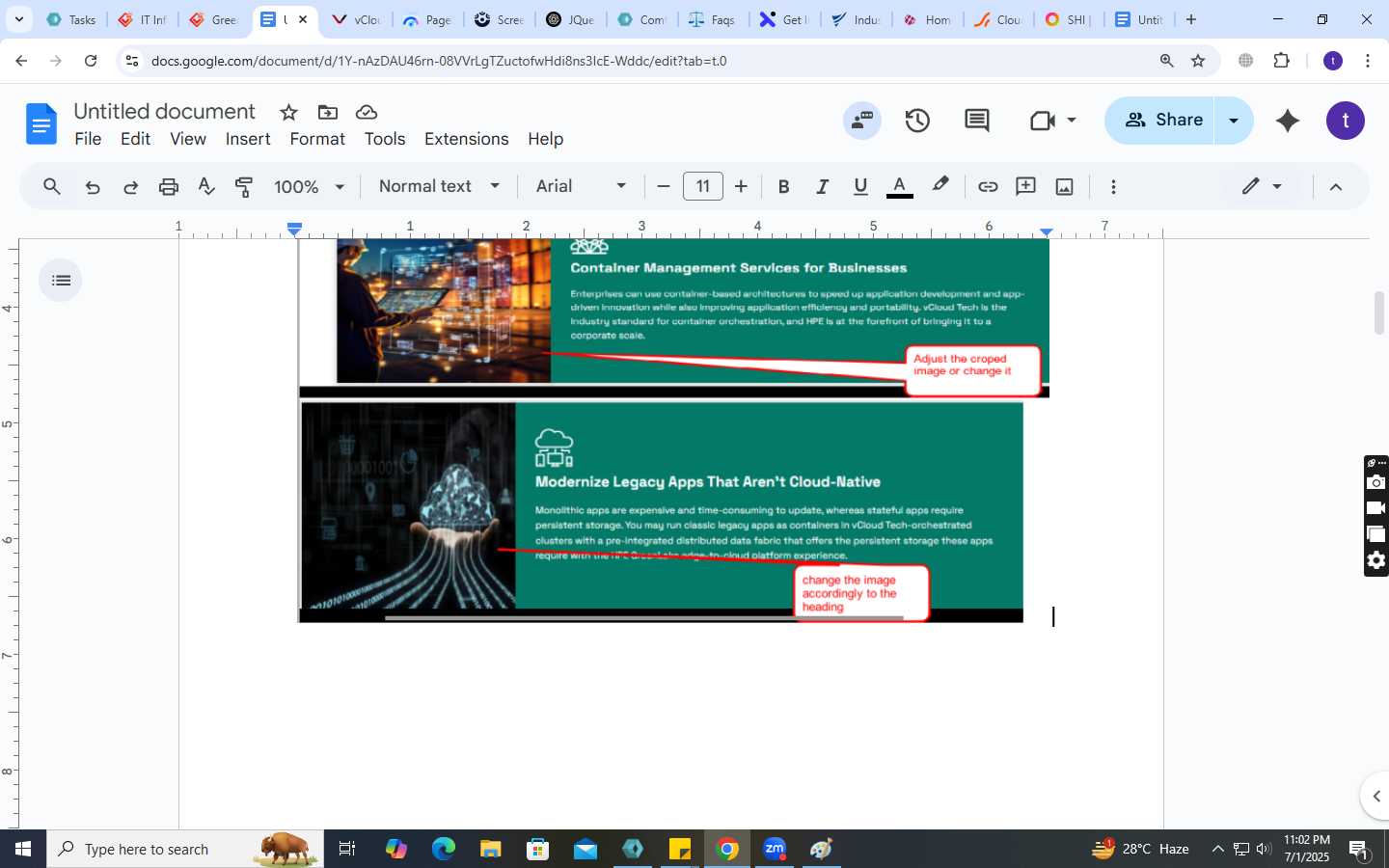Open the Google account avatar

[1346, 121]
